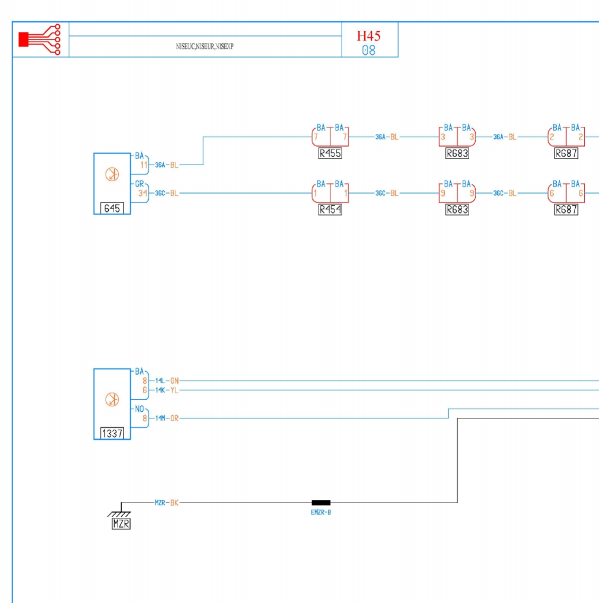Click the 14L-GN wire label
Viewport: 599px width, 603px height.
click(167, 381)
